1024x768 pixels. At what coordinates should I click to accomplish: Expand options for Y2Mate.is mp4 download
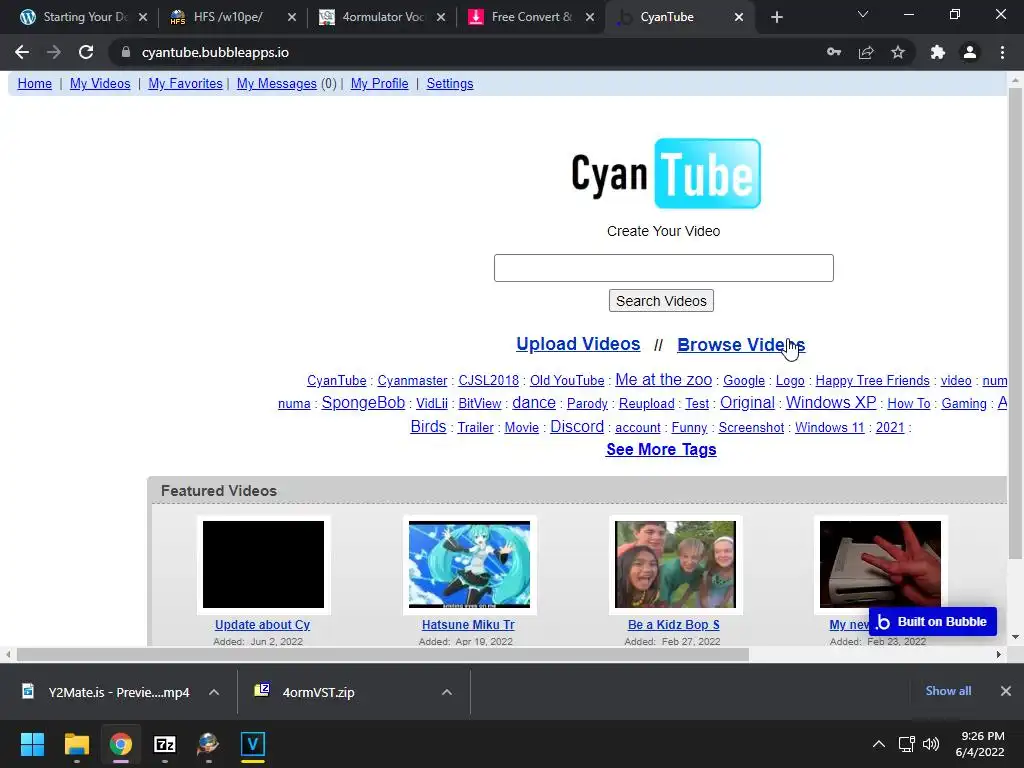point(214,692)
